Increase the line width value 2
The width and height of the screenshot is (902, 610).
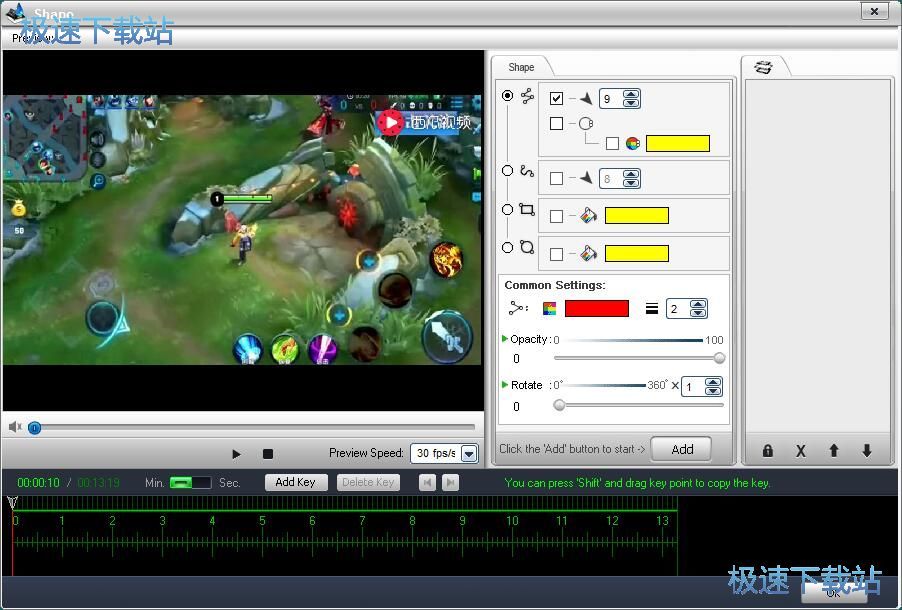point(698,304)
